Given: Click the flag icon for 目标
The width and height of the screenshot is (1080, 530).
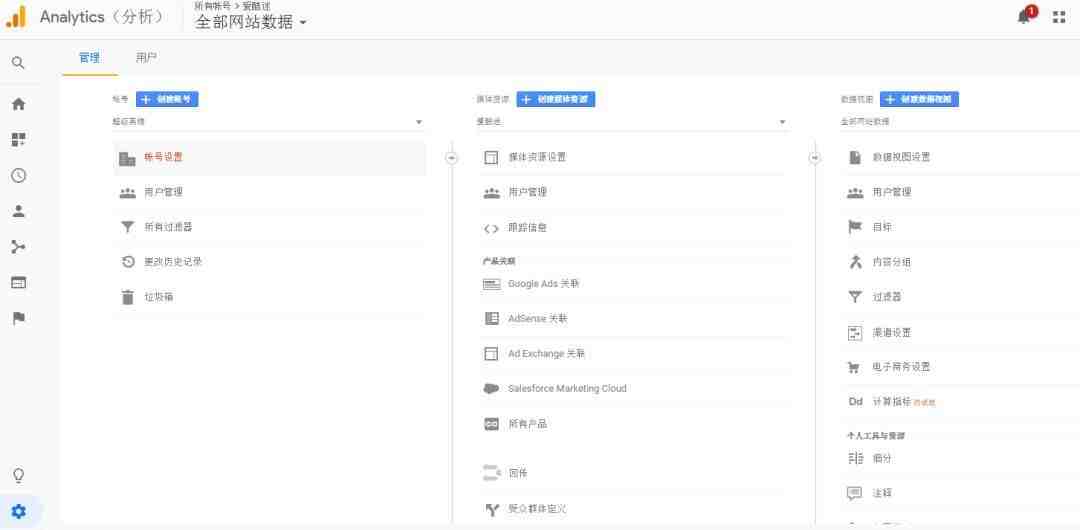Looking at the screenshot, I should (x=855, y=227).
